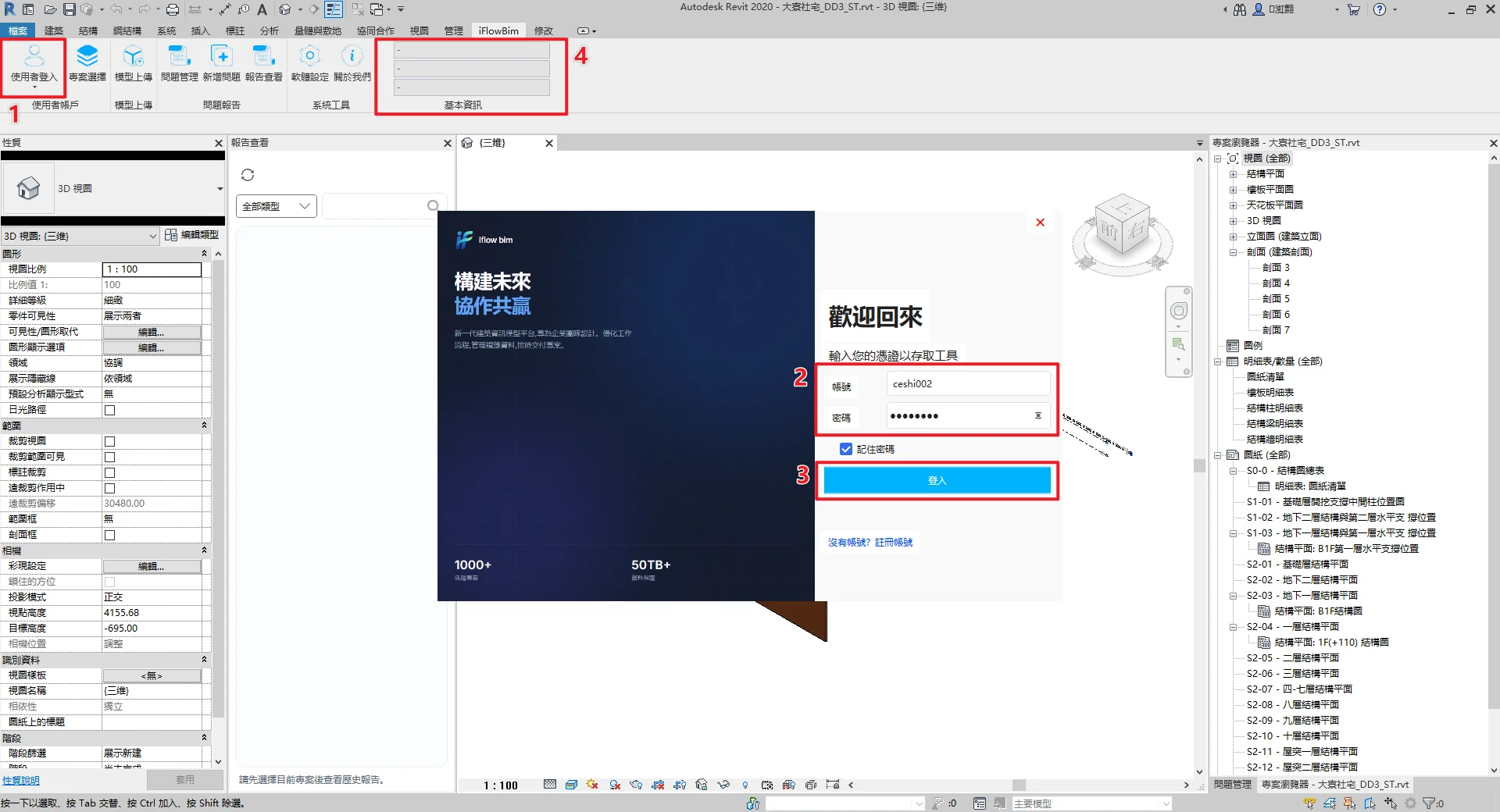This screenshot has height=812, width=1500.
Task: Open the 報告查看 report viewer tool
Action: pyautogui.click(x=264, y=64)
